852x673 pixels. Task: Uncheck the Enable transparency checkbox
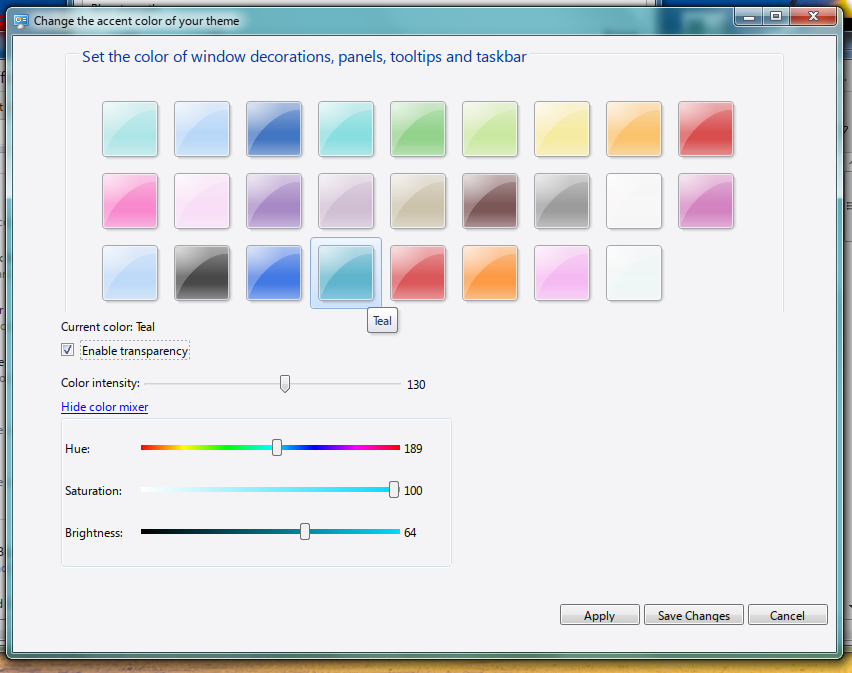(67, 350)
